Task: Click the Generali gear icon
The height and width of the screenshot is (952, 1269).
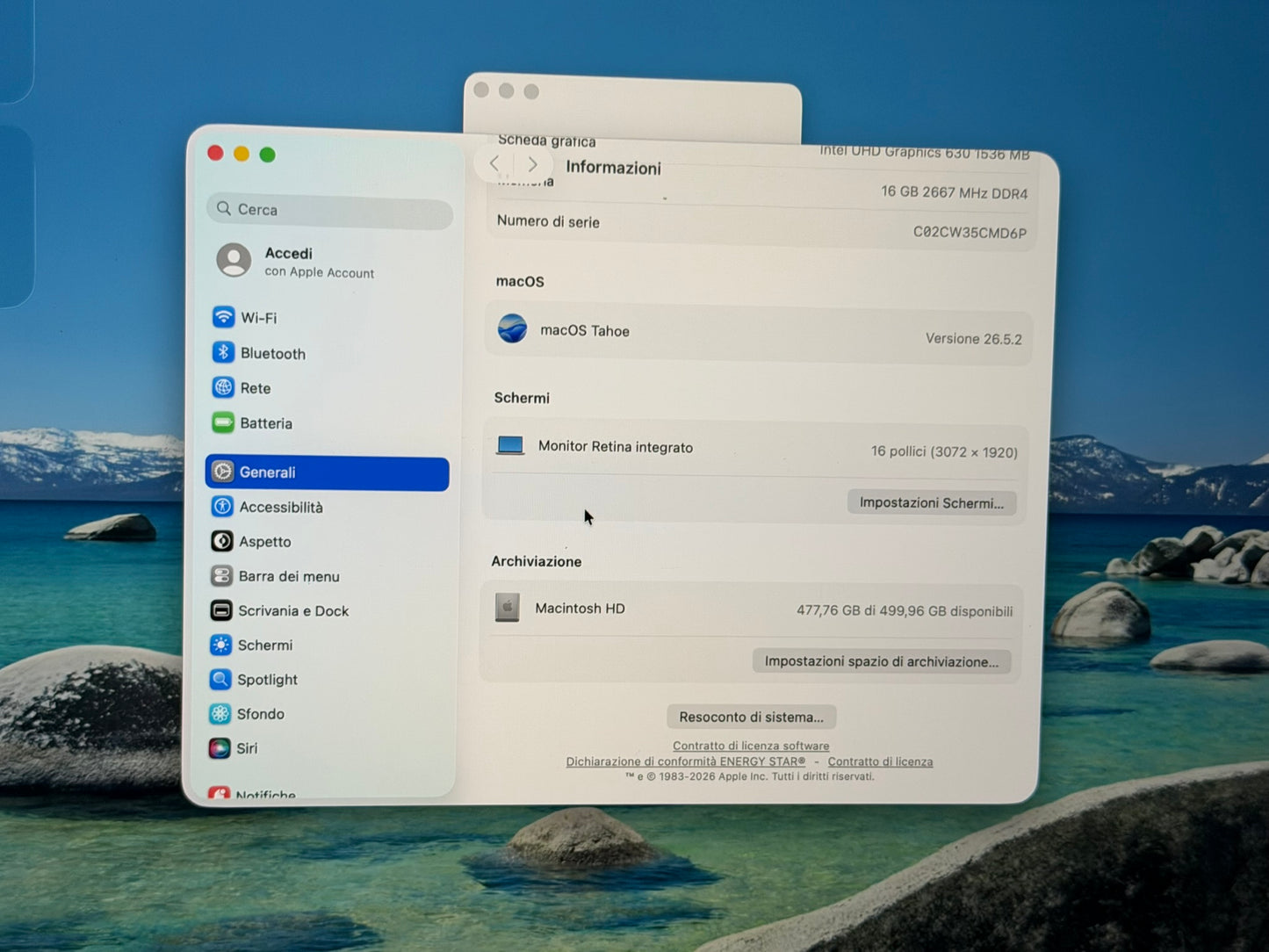Action: tap(223, 472)
